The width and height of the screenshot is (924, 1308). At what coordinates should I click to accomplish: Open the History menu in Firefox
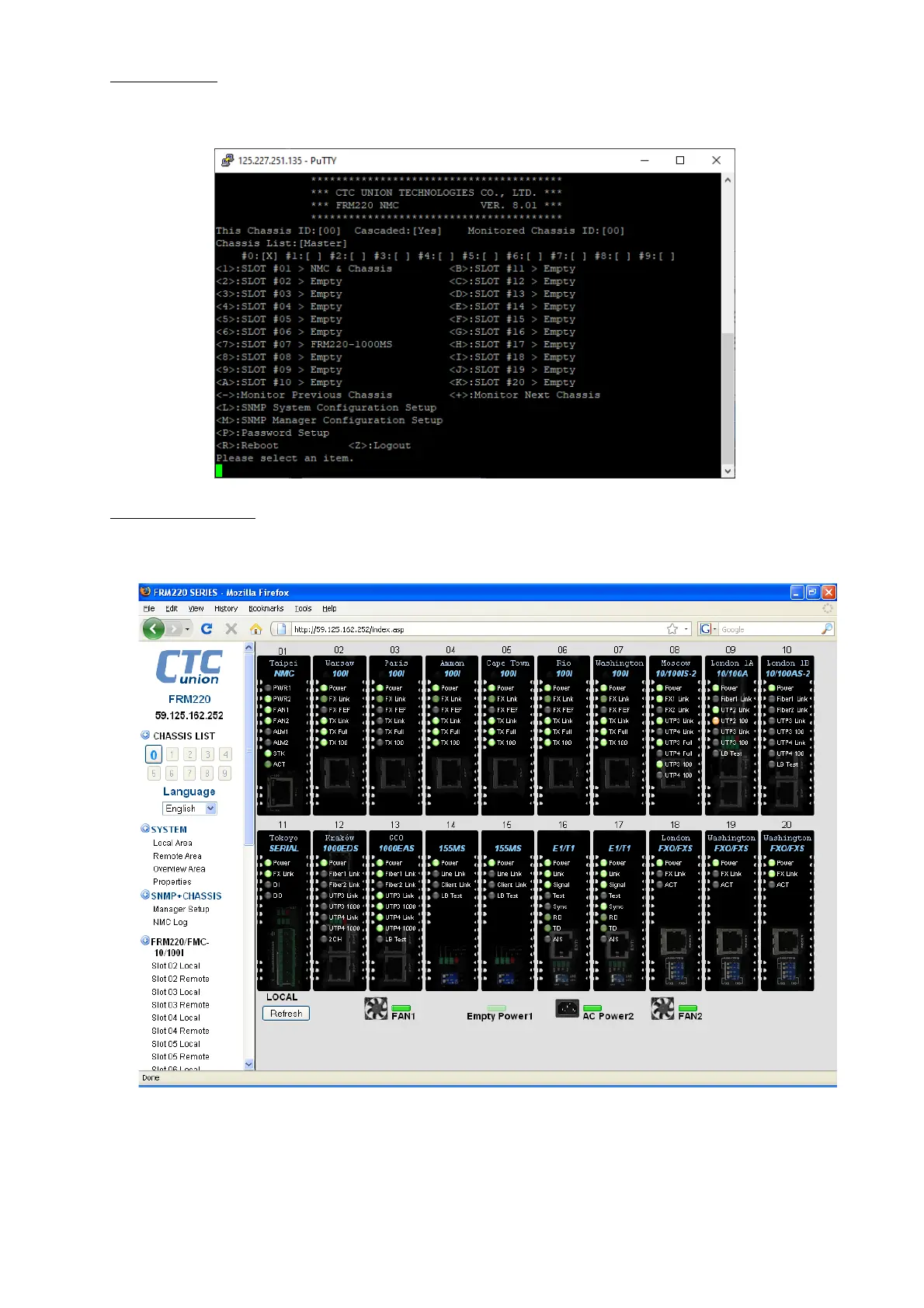[226, 609]
